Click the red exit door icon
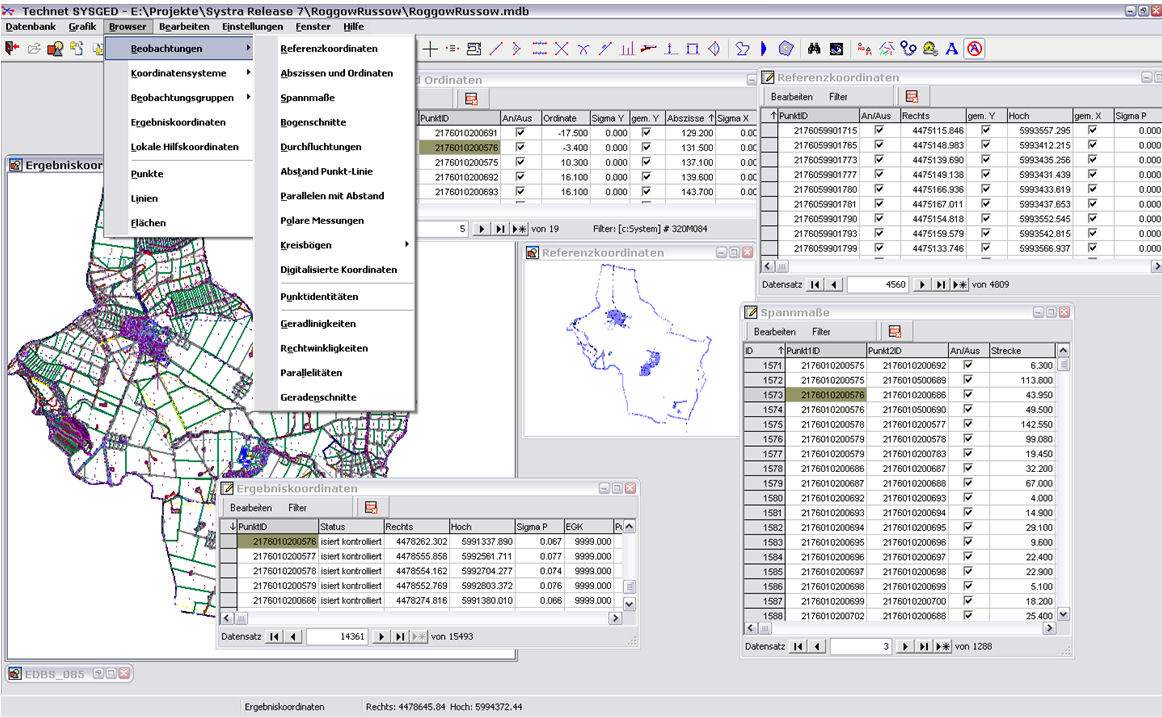Viewport: 1162px width, 717px height. (12, 48)
